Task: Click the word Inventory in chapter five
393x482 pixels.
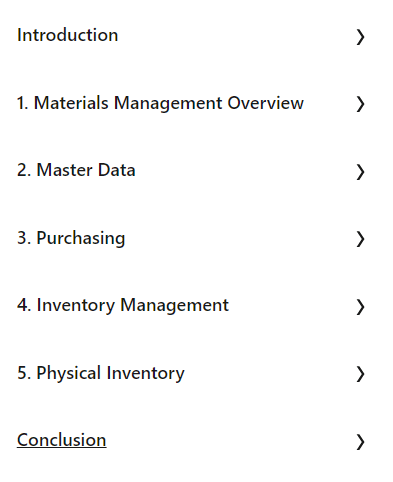Action: coord(146,373)
